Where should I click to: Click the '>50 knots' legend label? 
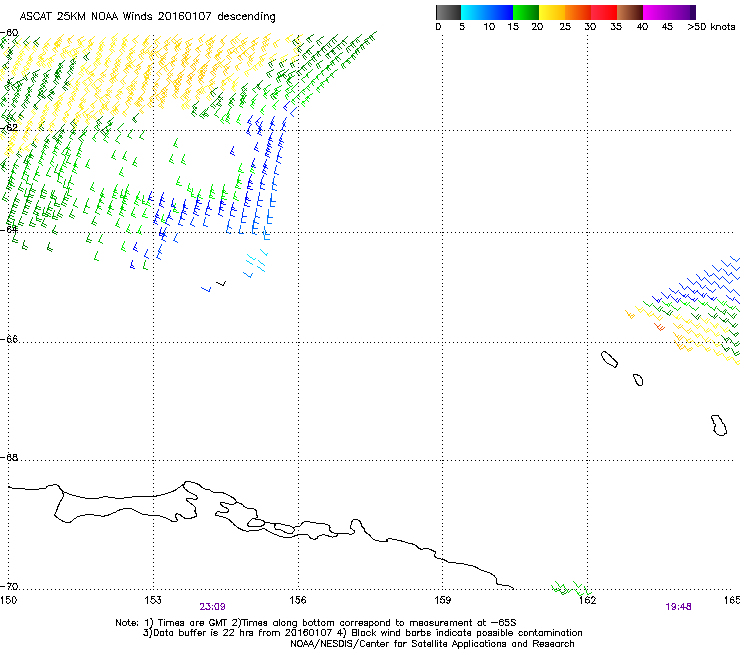point(711,27)
